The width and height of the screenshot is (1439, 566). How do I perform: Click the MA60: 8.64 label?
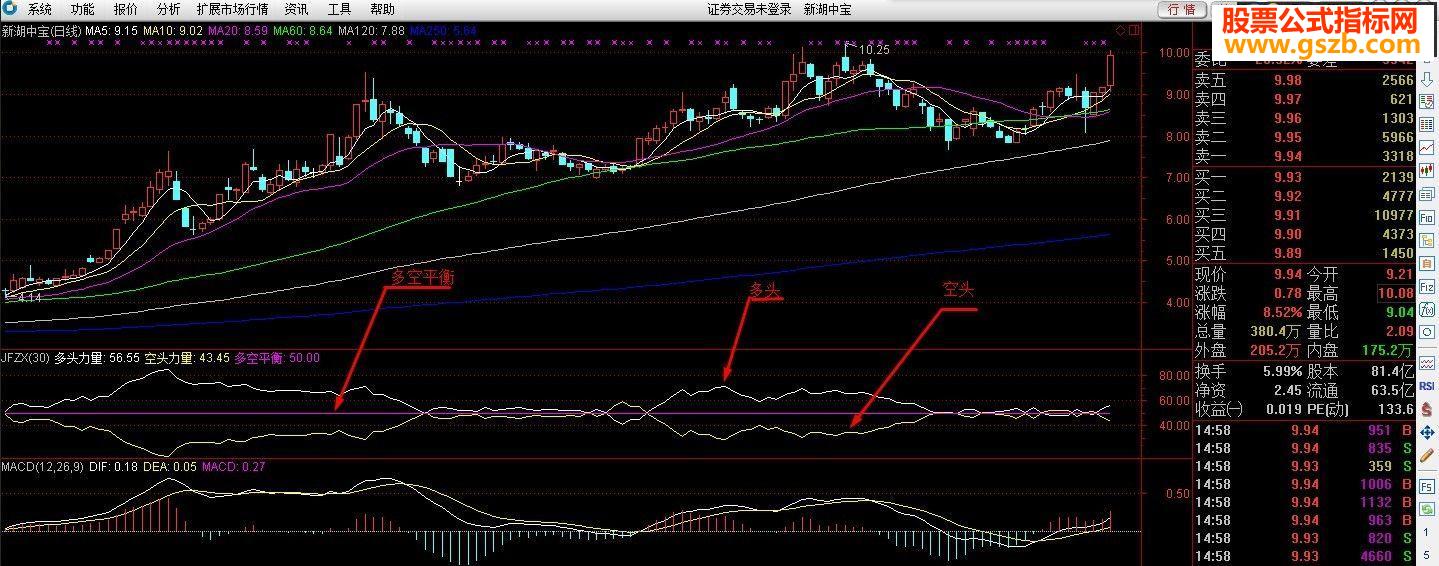[304, 31]
